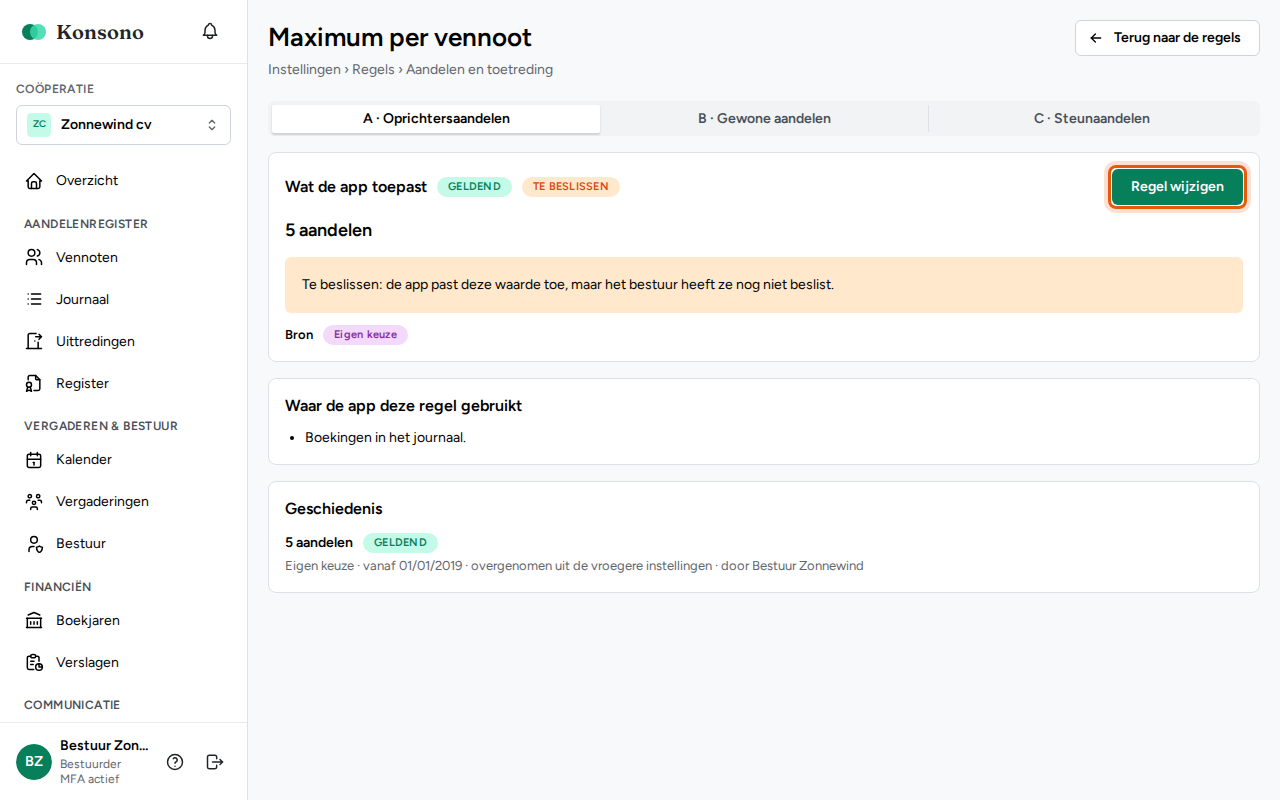The width and height of the screenshot is (1280, 800).
Task: Click the Register document icon
Action: click(x=34, y=384)
